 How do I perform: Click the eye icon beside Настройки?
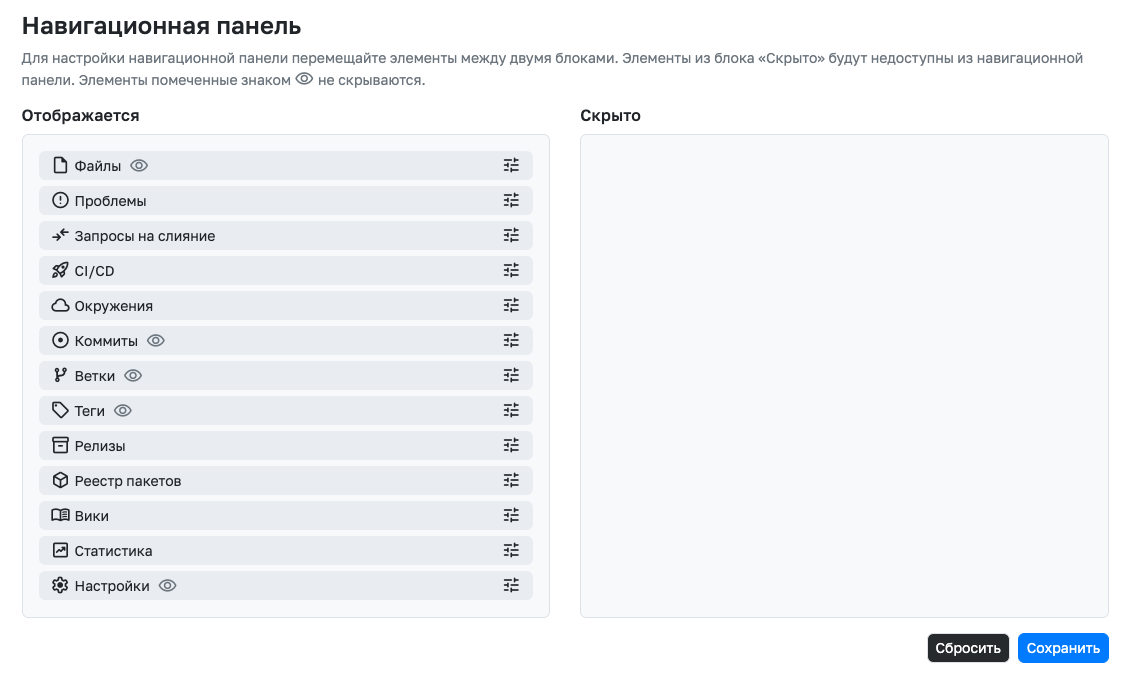pos(168,586)
